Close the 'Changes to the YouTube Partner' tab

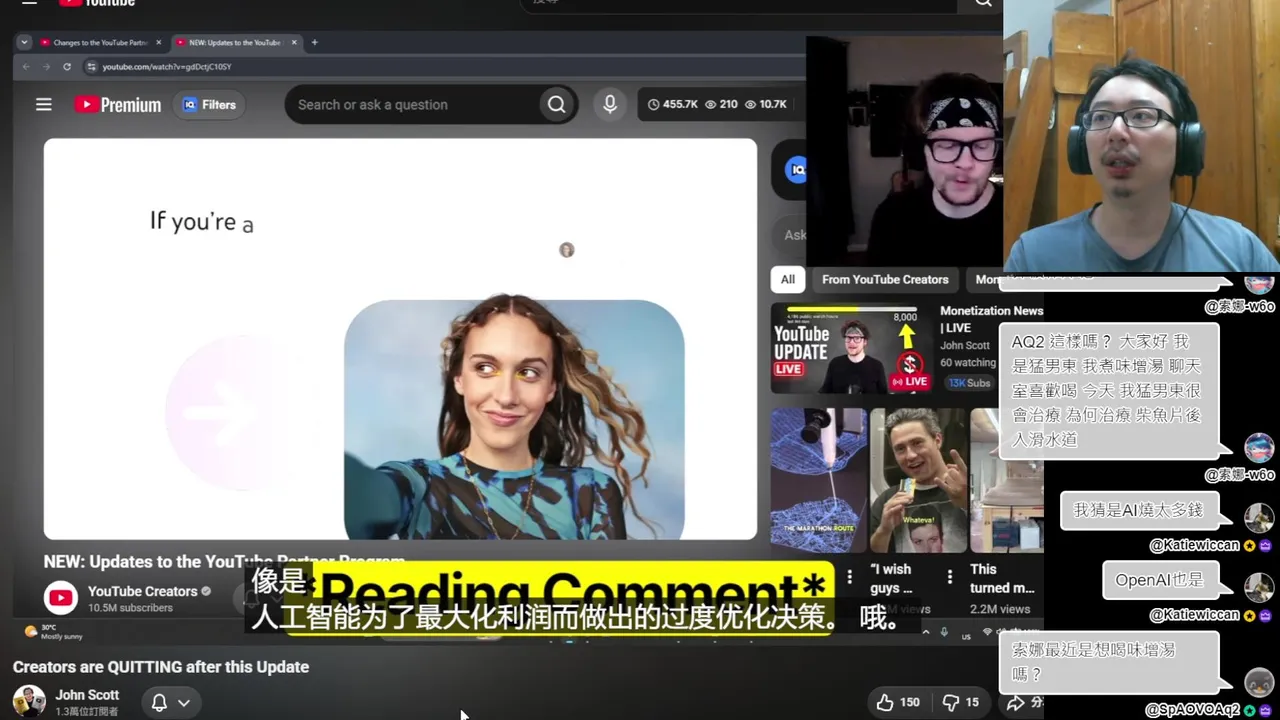tap(158, 43)
